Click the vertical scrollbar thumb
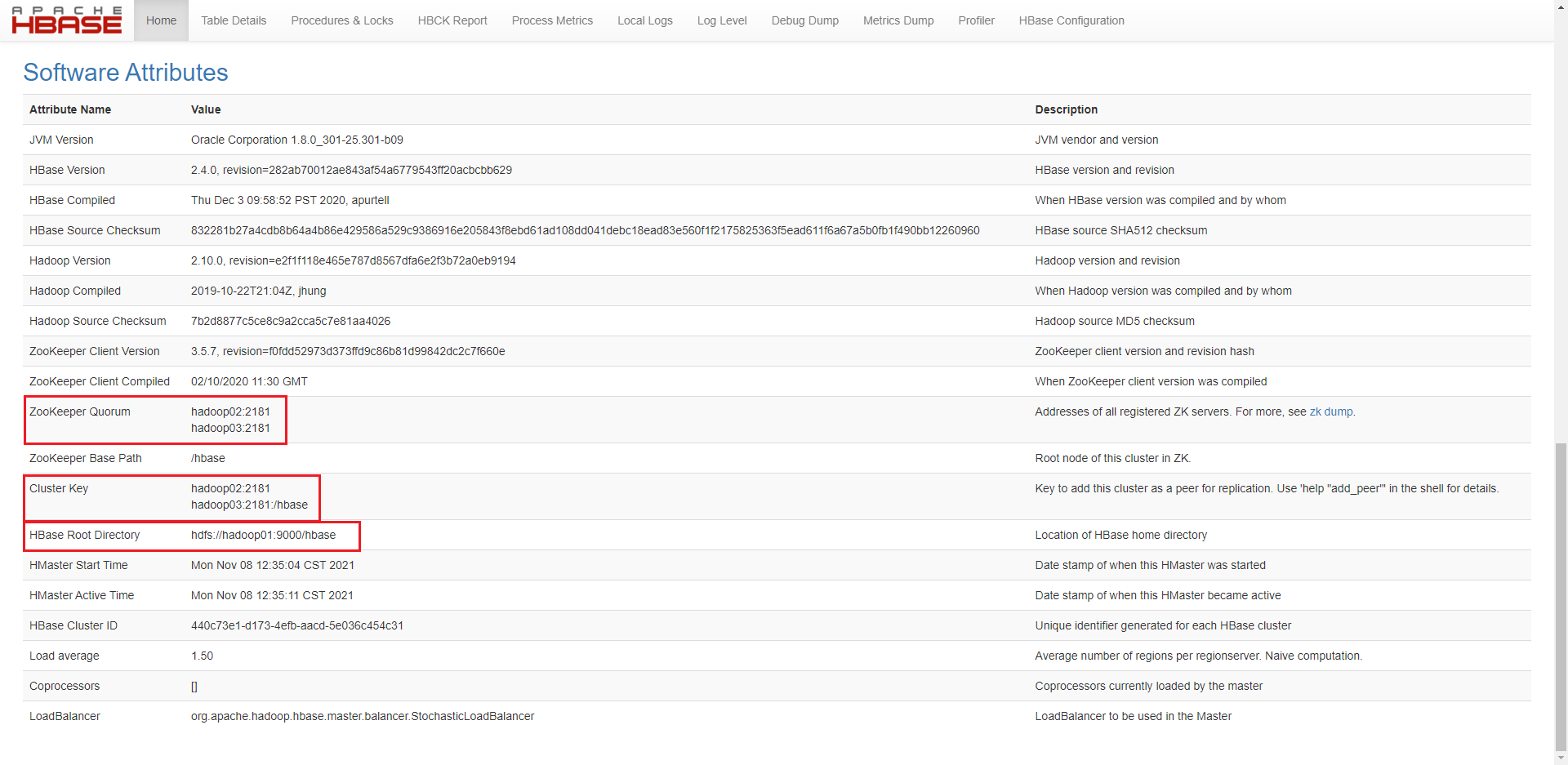The image size is (1568, 765). pyautogui.click(x=1561, y=596)
